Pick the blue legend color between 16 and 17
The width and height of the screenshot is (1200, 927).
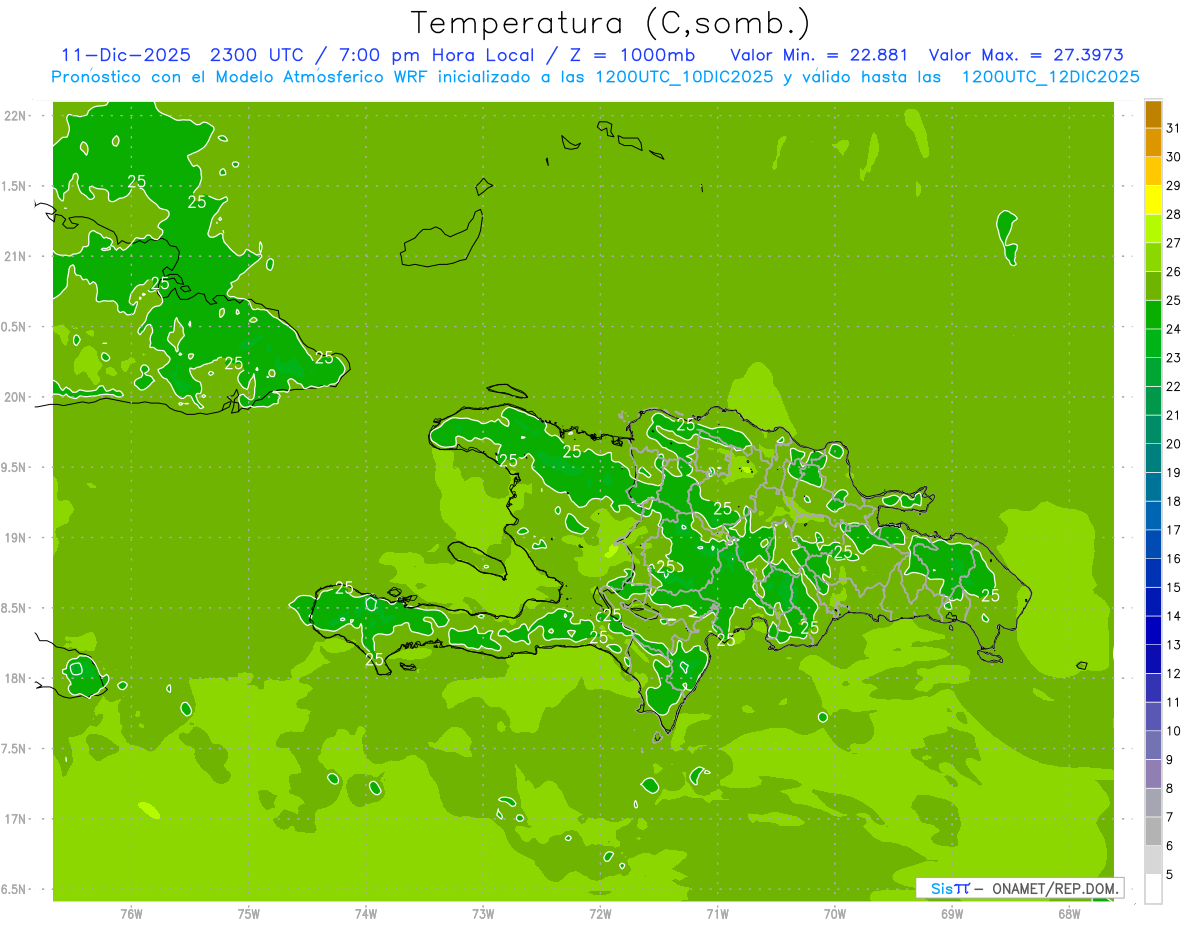click(1153, 544)
